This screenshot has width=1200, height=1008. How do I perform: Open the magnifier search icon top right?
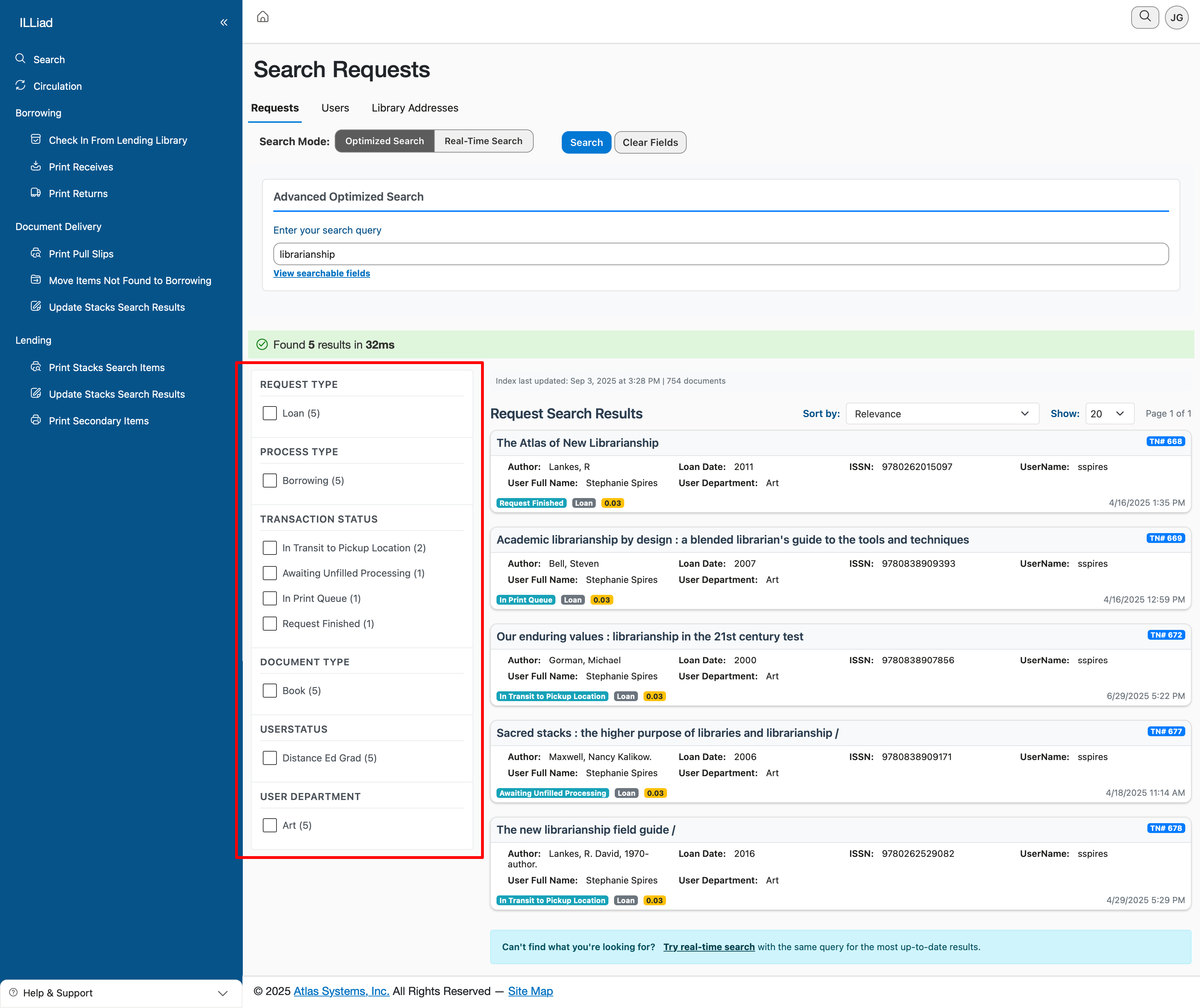click(x=1145, y=17)
